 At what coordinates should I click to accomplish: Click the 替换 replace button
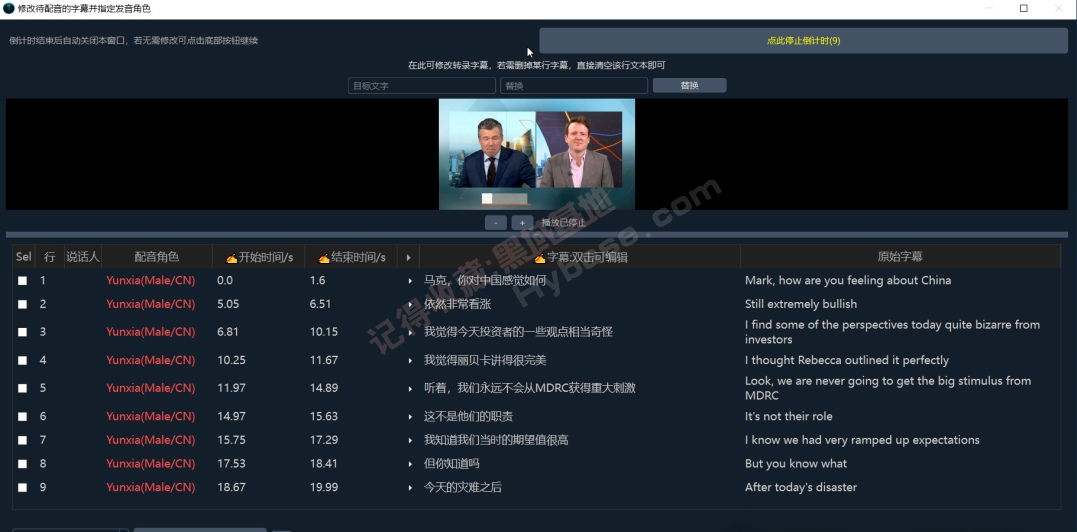click(x=689, y=86)
